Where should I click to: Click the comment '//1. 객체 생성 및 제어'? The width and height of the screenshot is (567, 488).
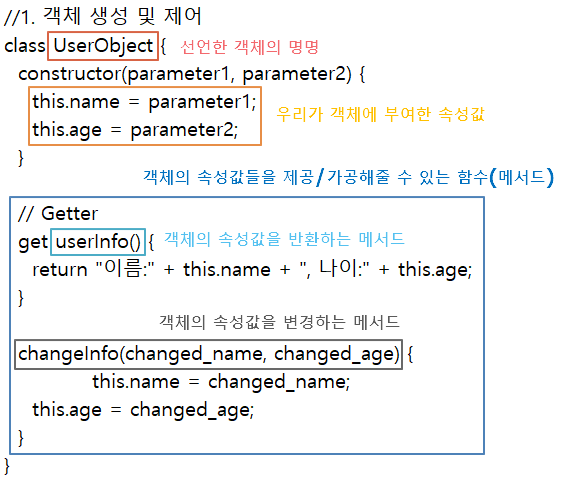(x=102, y=16)
